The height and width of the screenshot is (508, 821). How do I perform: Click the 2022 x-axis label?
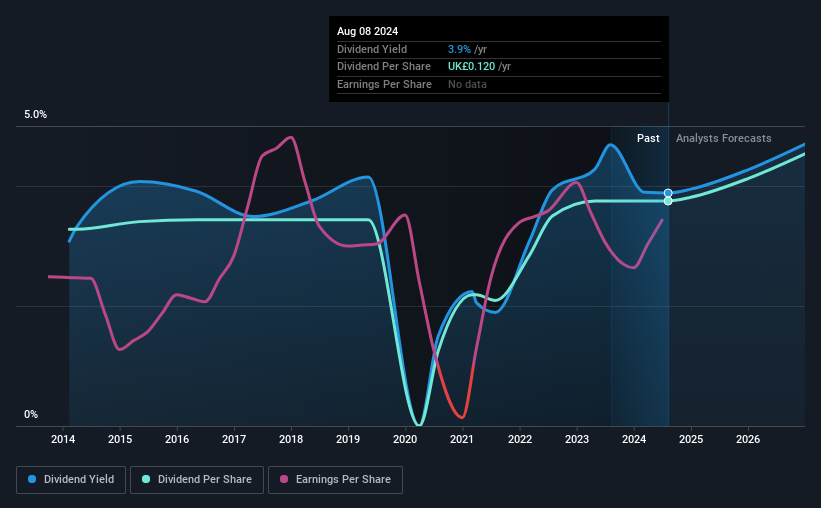pyautogui.click(x=520, y=439)
